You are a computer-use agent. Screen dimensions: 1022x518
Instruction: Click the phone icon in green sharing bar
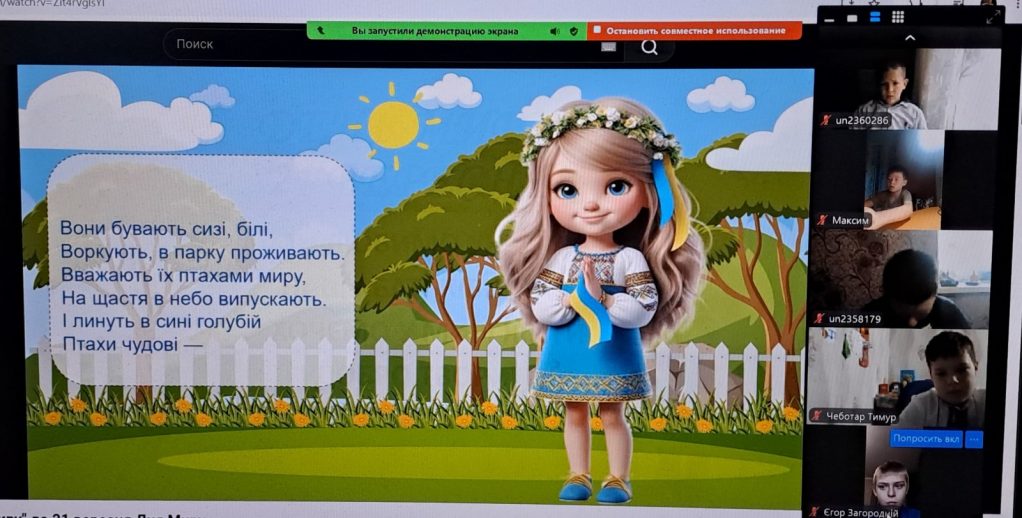click(321, 31)
